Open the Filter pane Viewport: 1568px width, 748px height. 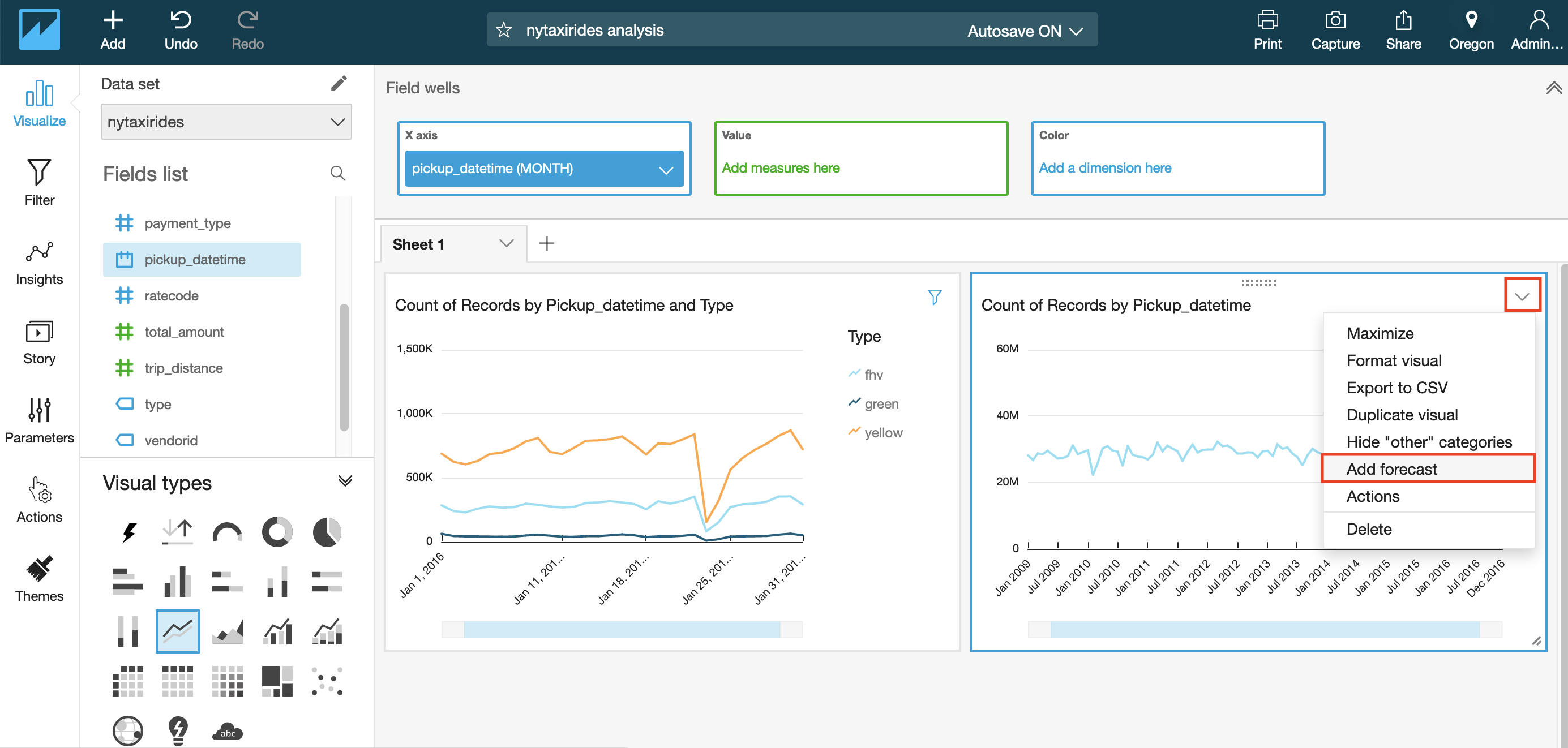pyautogui.click(x=40, y=183)
